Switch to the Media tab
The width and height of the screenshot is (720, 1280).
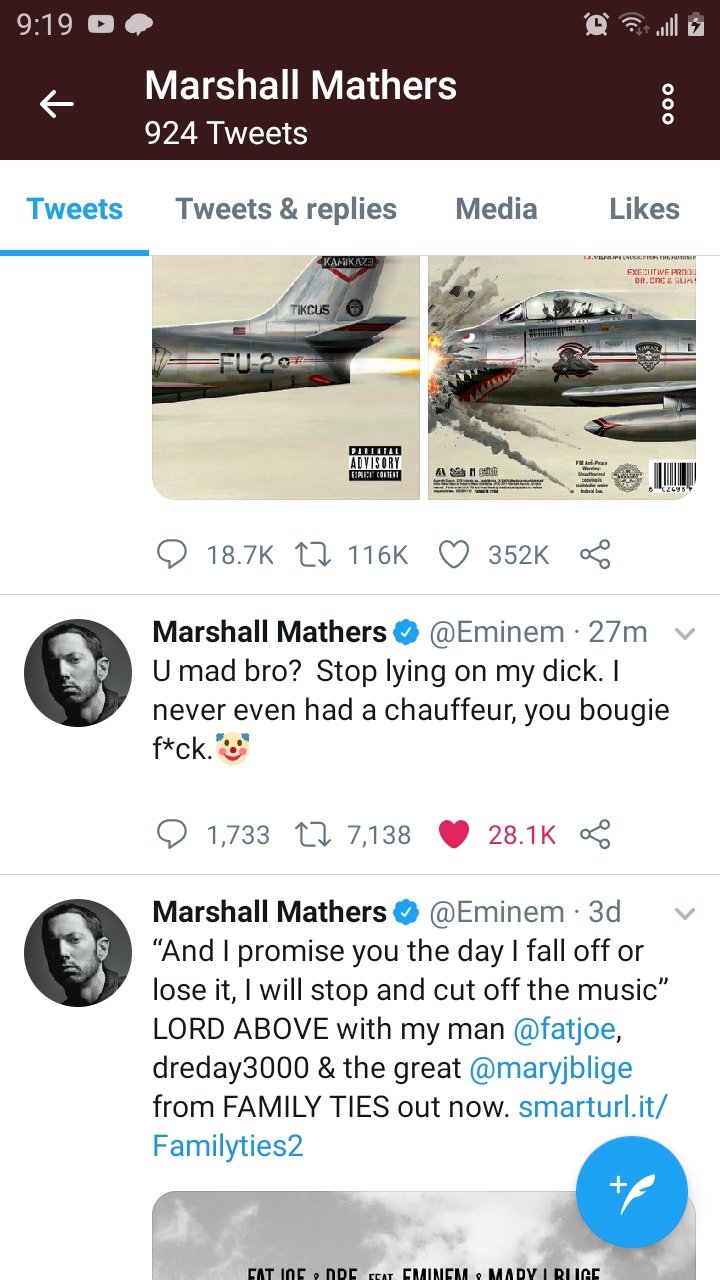496,209
